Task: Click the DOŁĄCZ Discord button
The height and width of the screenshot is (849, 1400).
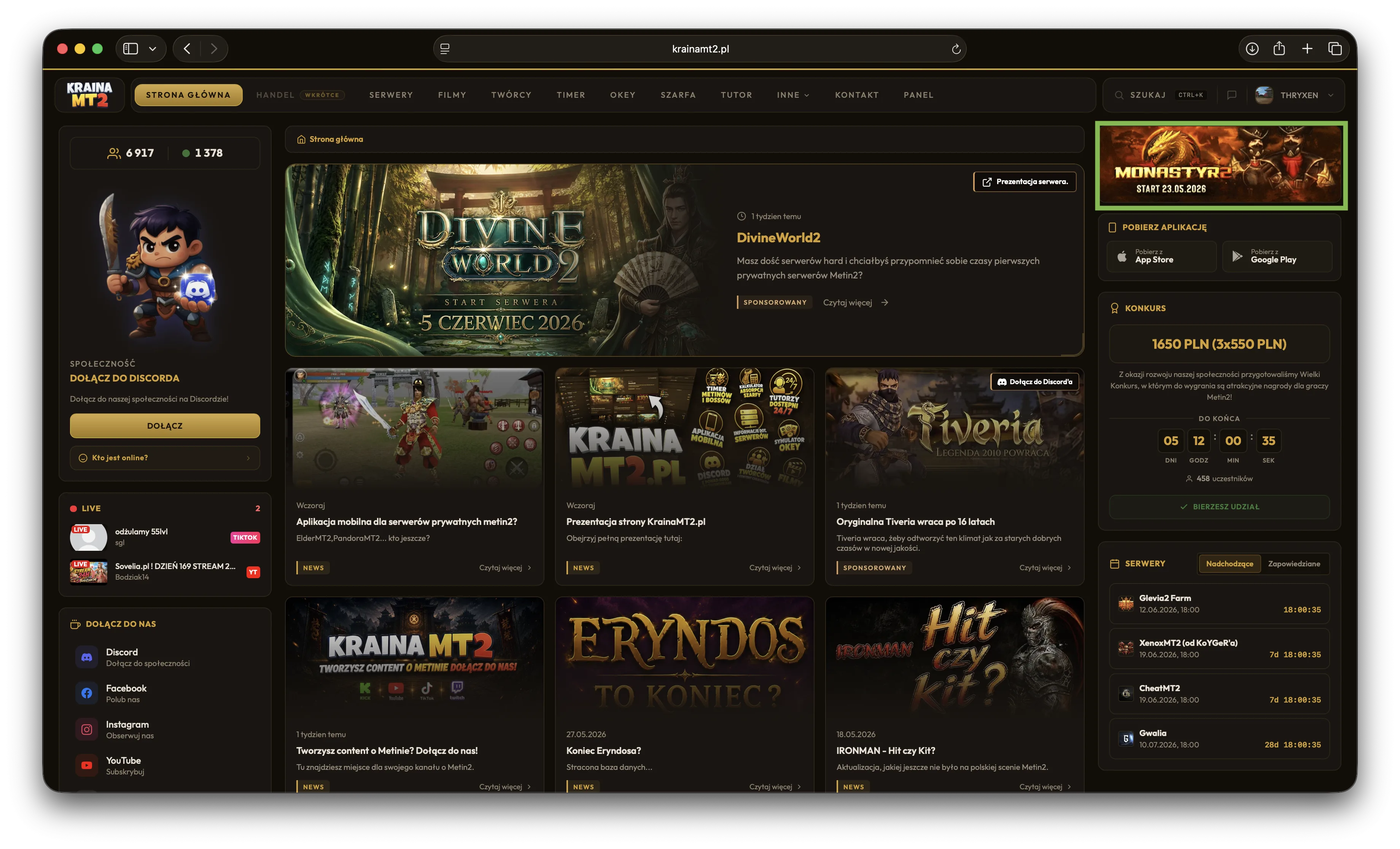Action: click(x=165, y=426)
